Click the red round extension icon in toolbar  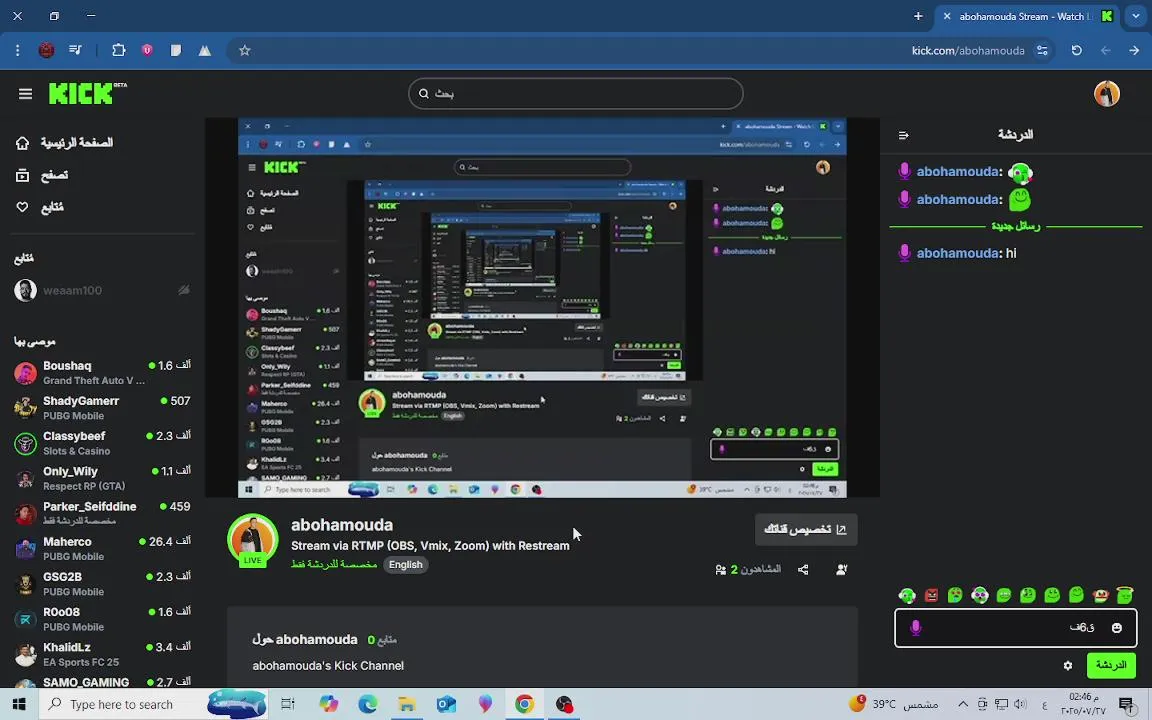(46, 50)
